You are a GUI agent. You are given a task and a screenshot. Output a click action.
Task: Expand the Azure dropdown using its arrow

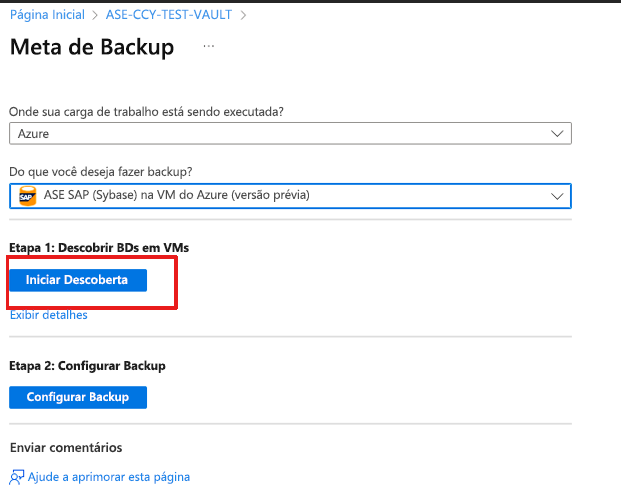[x=558, y=134]
